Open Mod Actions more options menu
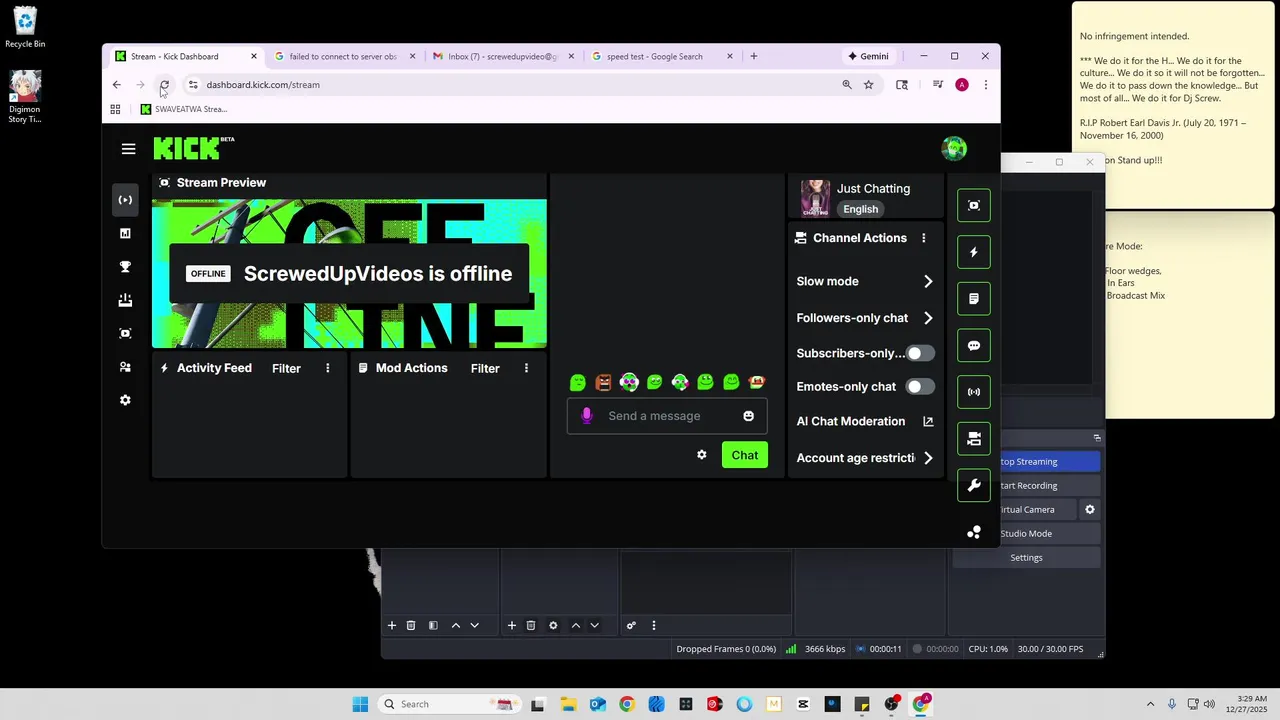The image size is (1280, 720). click(x=526, y=368)
